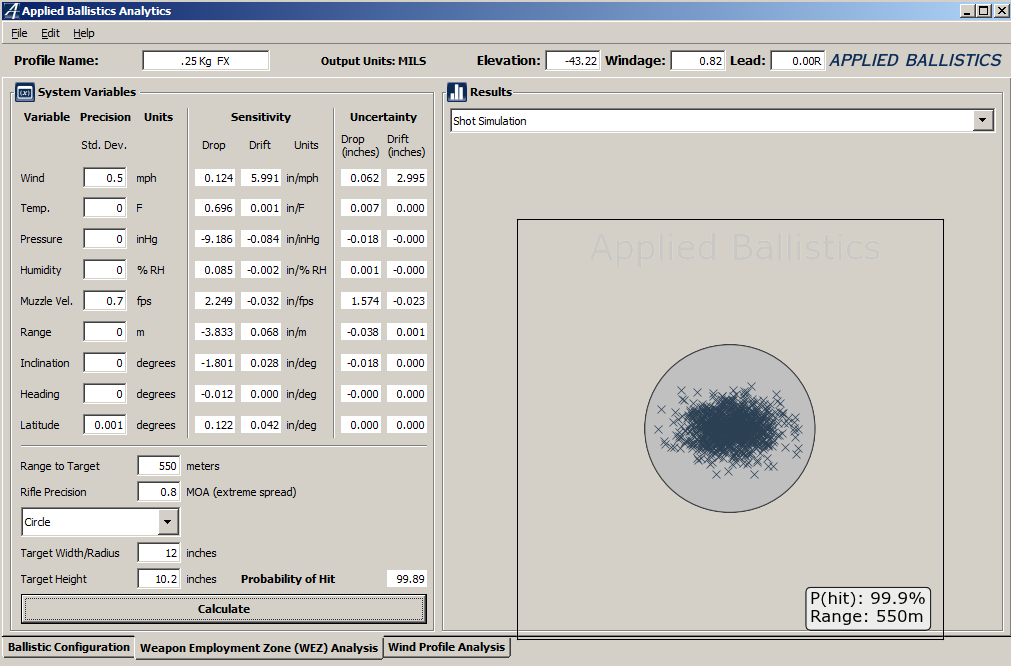Click the Elevation value field

click(x=573, y=61)
